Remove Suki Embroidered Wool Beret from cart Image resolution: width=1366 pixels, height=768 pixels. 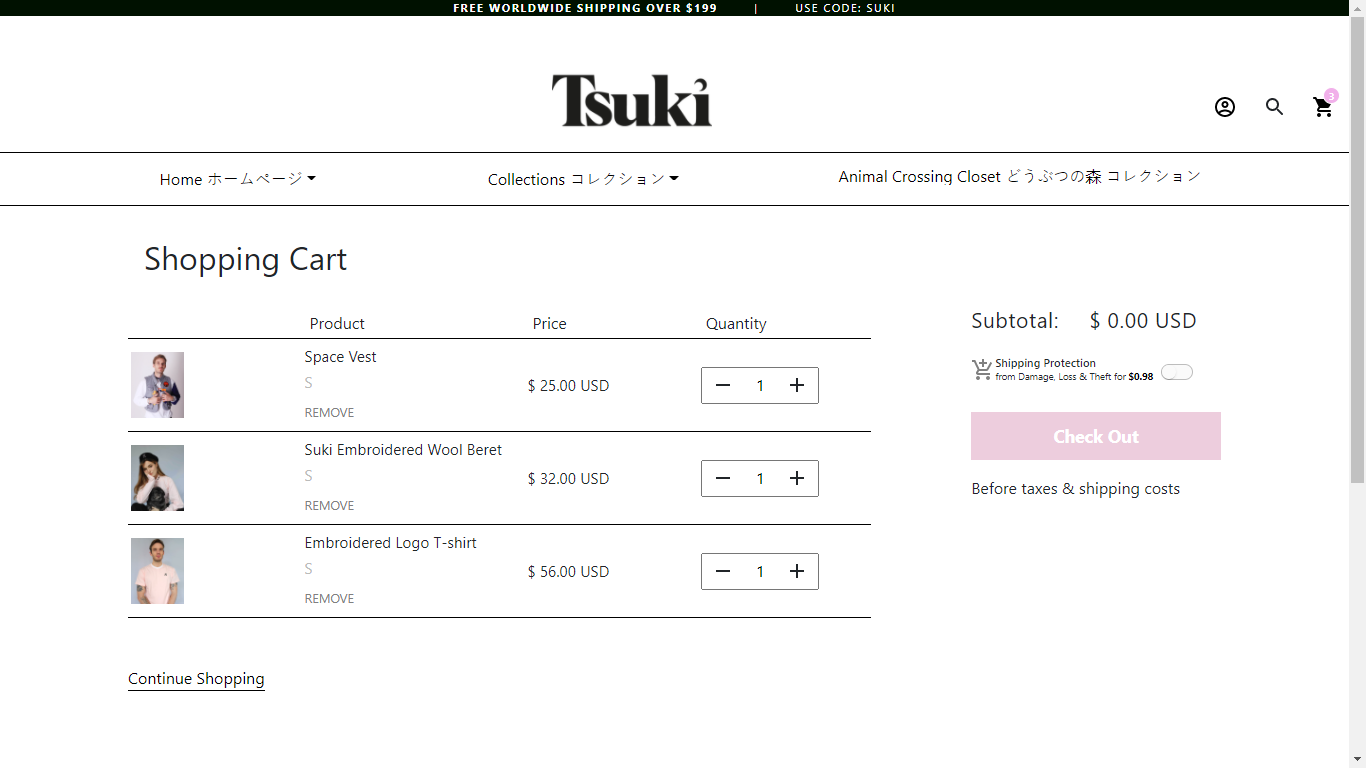(x=329, y=505)
